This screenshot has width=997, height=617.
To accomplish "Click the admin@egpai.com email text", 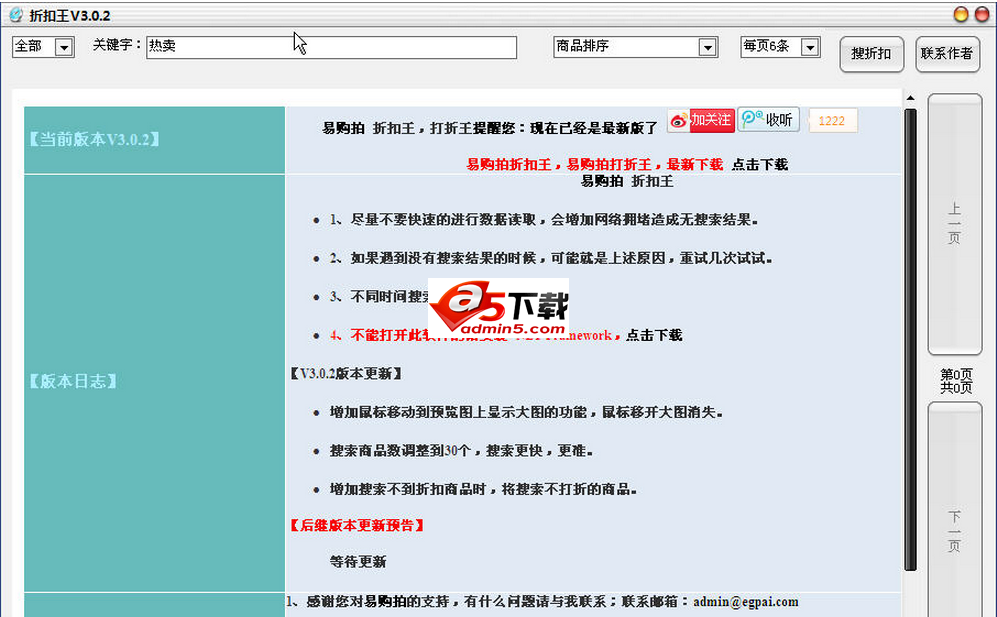I will click(x=746, y=602).
